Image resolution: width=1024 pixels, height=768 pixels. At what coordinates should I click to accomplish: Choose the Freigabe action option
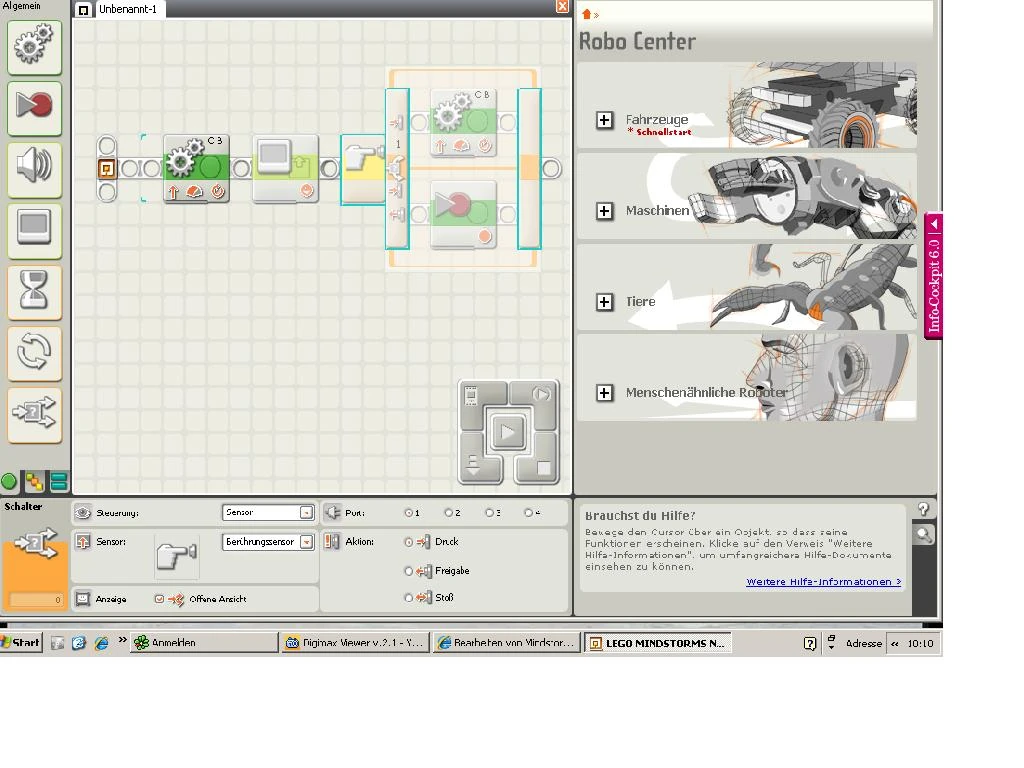pyautogui.click(x=411, y=571)
